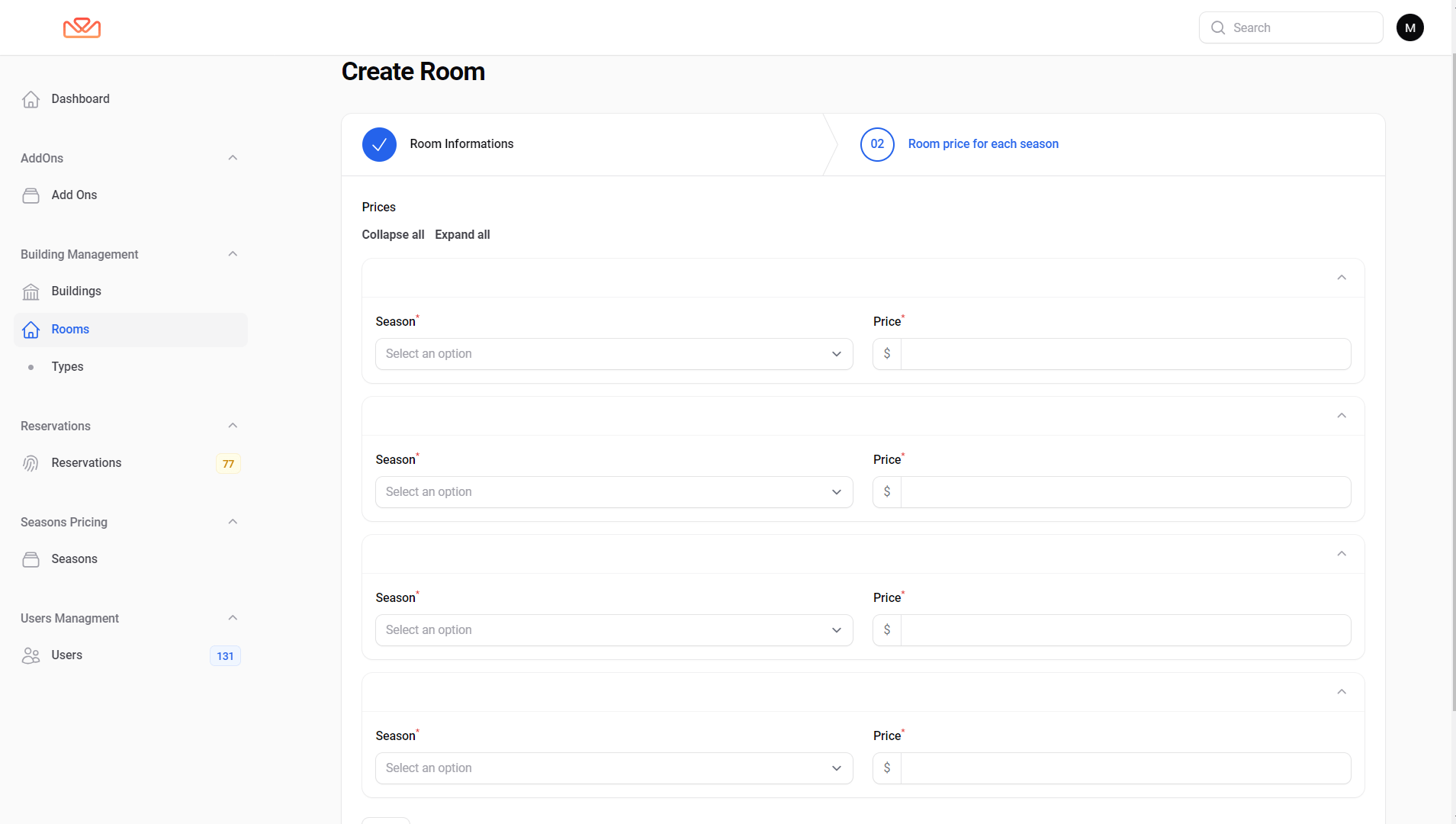The height and width of the screenshot is (824, 1456).
Task: Open Types in the sidebar menu
Action: [x=67, y=367]
